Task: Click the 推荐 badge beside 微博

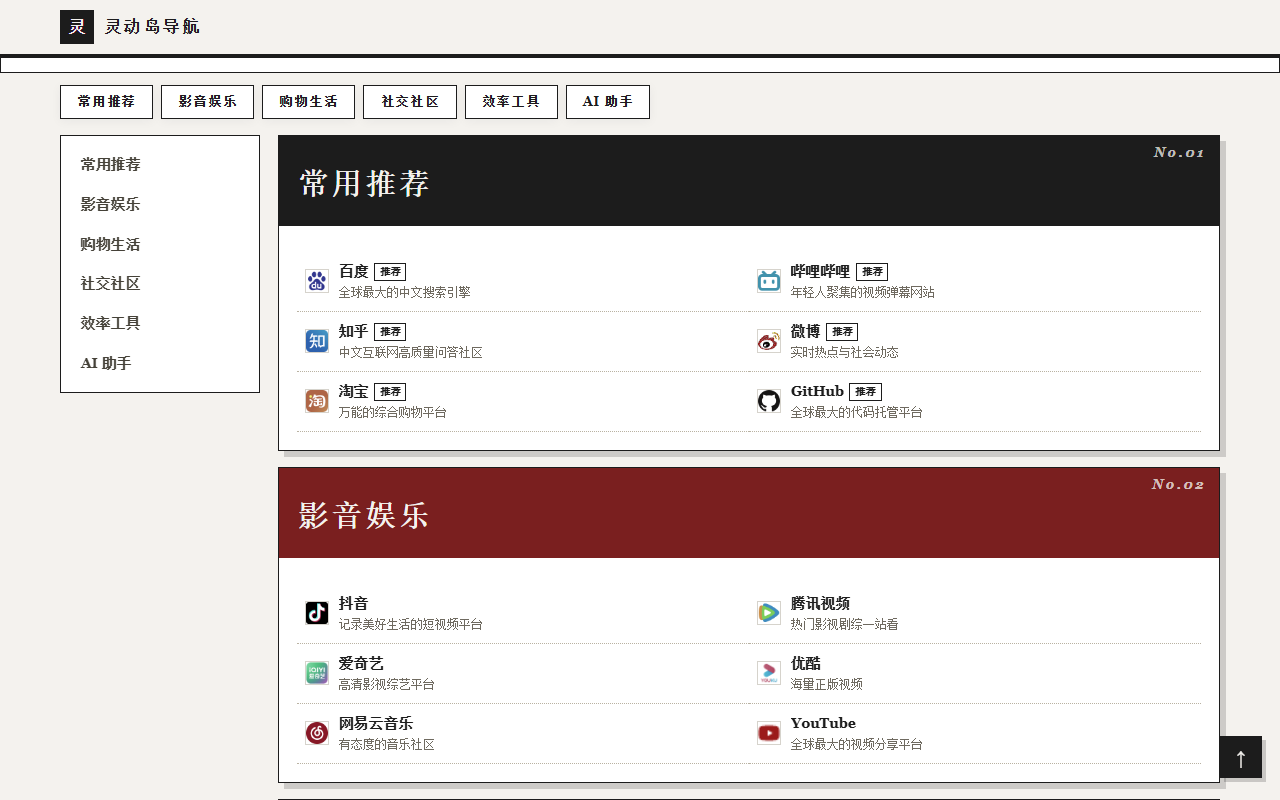Action: pyautogui.click(x=842, y=332)
